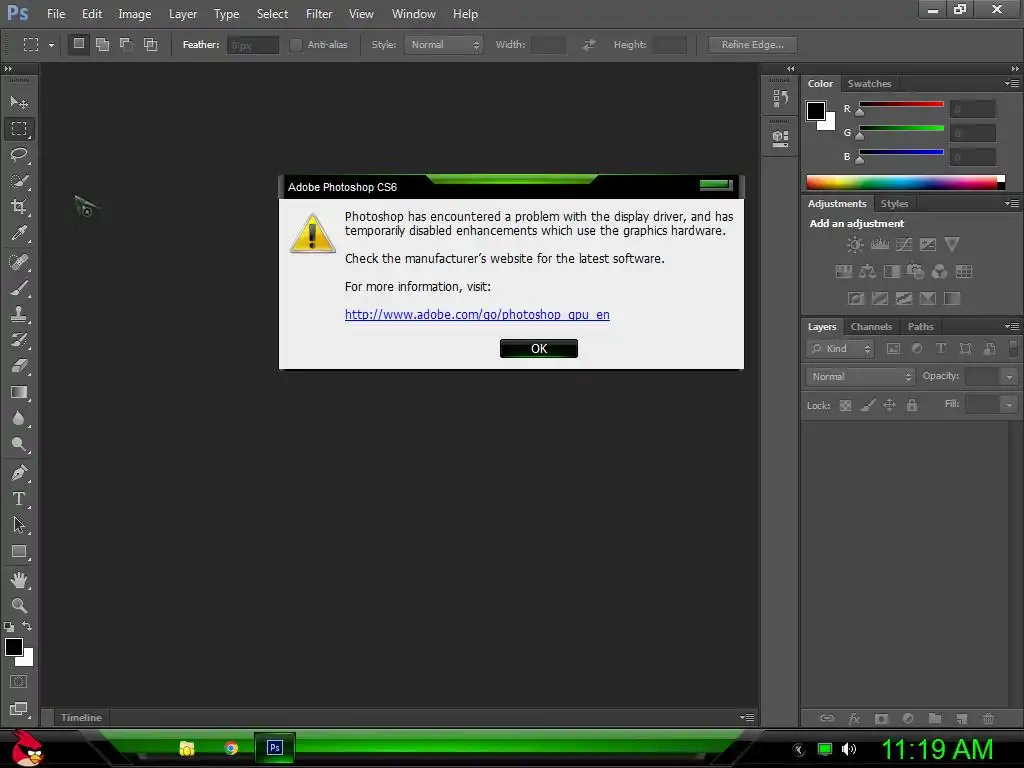
Task: Open the Color panel flyout menu
Action: tap(1012, 84)
